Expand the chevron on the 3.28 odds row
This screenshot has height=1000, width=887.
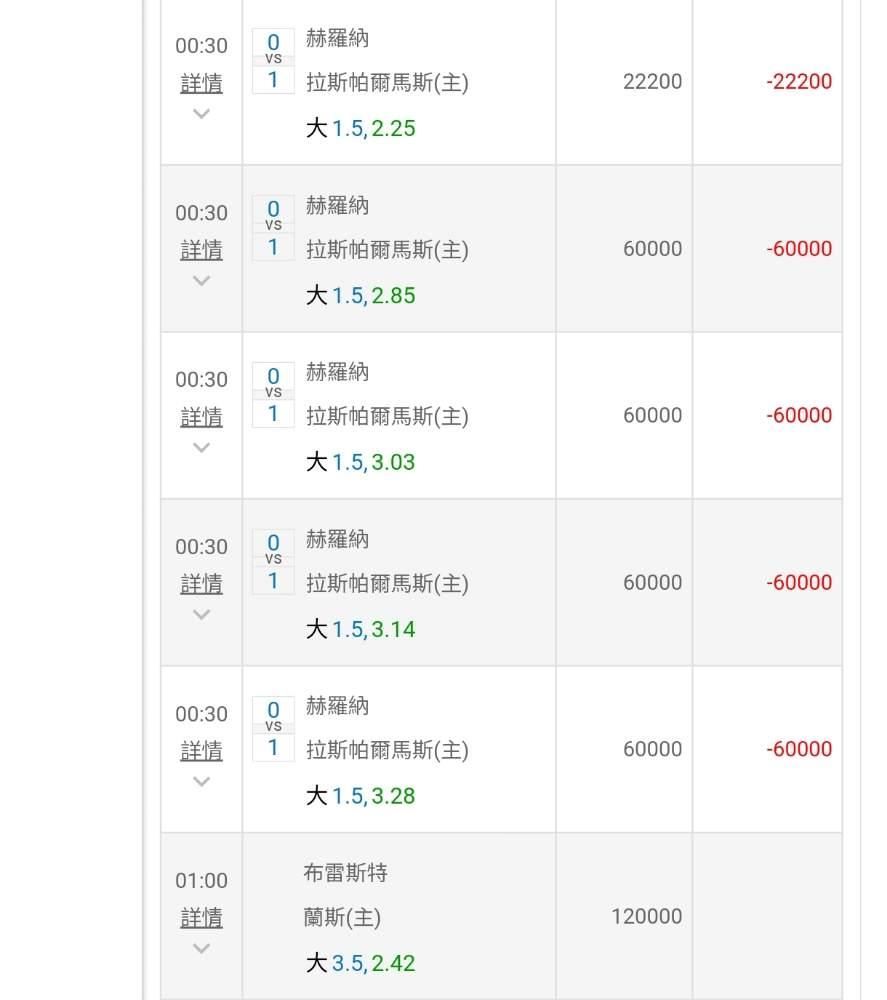pyautogui.click(x=201, y=782)
